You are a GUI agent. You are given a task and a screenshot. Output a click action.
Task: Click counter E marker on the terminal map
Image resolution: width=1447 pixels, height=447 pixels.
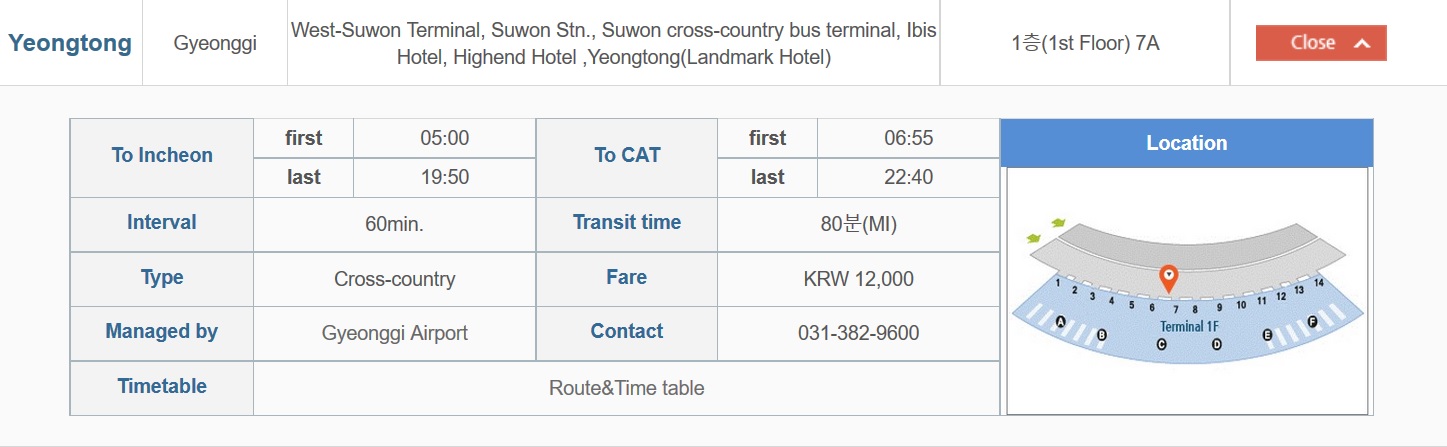[1268, 335]
